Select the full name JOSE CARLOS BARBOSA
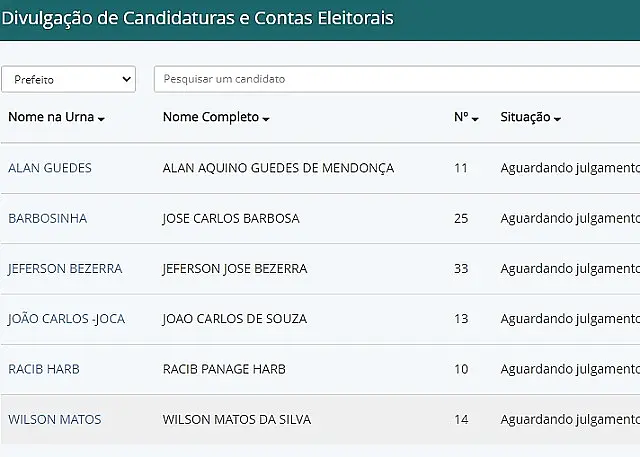 click(231, 218)
